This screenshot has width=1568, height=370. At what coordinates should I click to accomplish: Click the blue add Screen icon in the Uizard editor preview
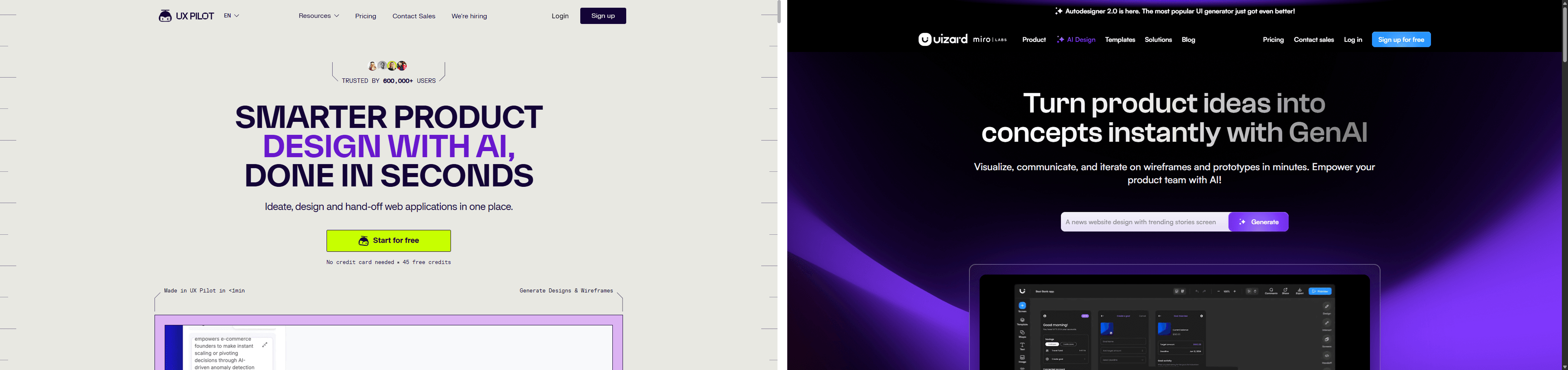[1022, 305]
